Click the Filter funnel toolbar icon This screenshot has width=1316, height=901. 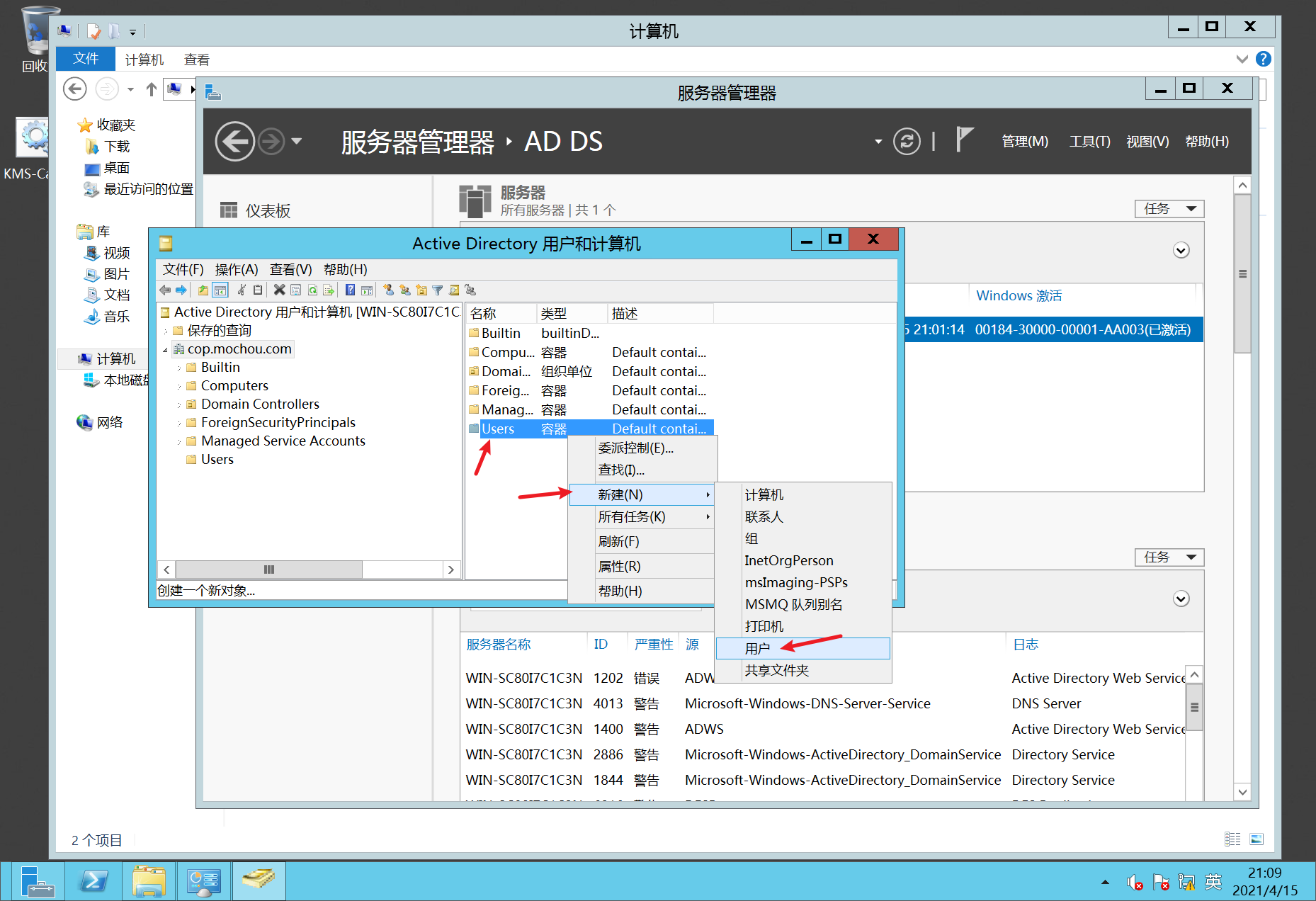(x=438, y=290)
